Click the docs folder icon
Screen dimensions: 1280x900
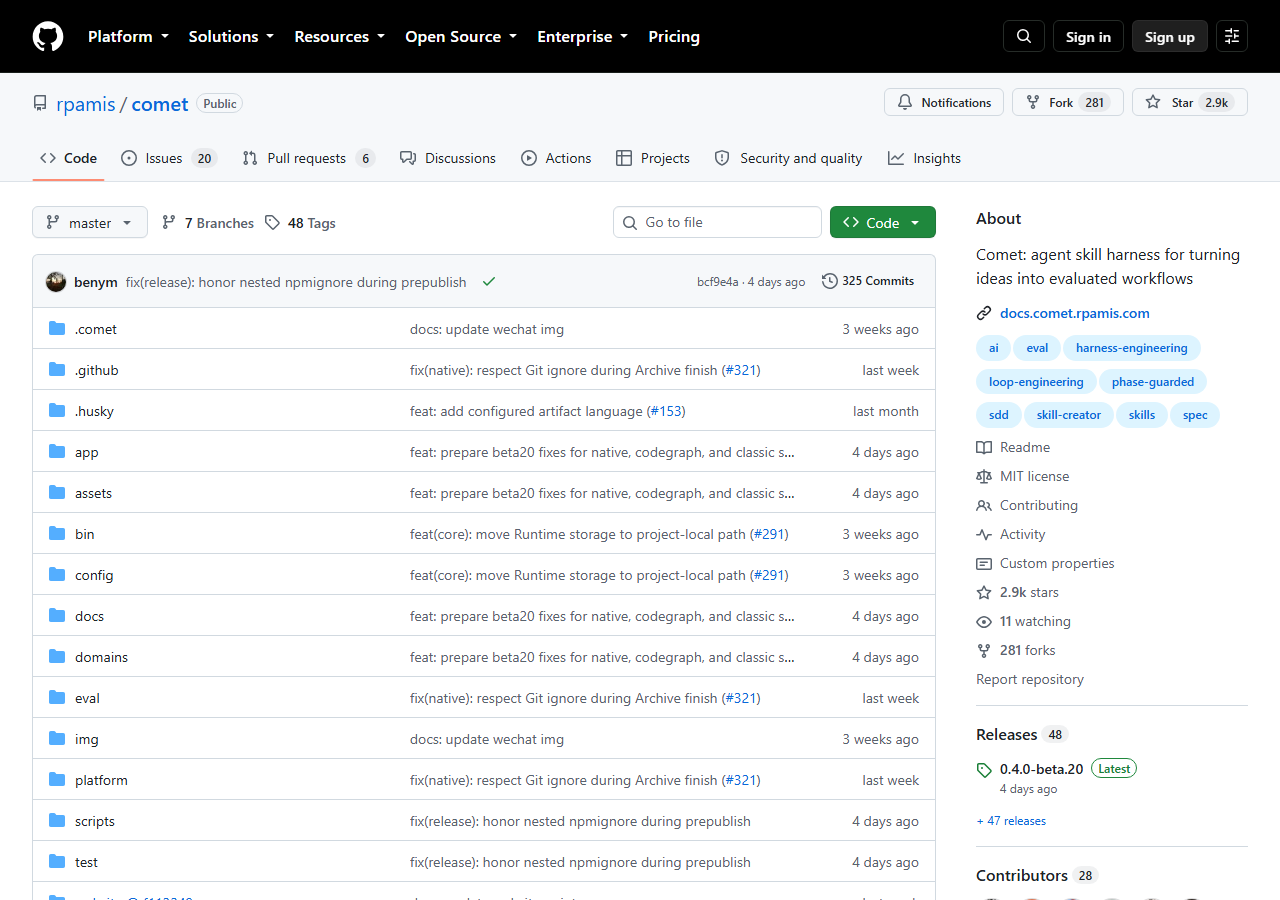(57, 616)
